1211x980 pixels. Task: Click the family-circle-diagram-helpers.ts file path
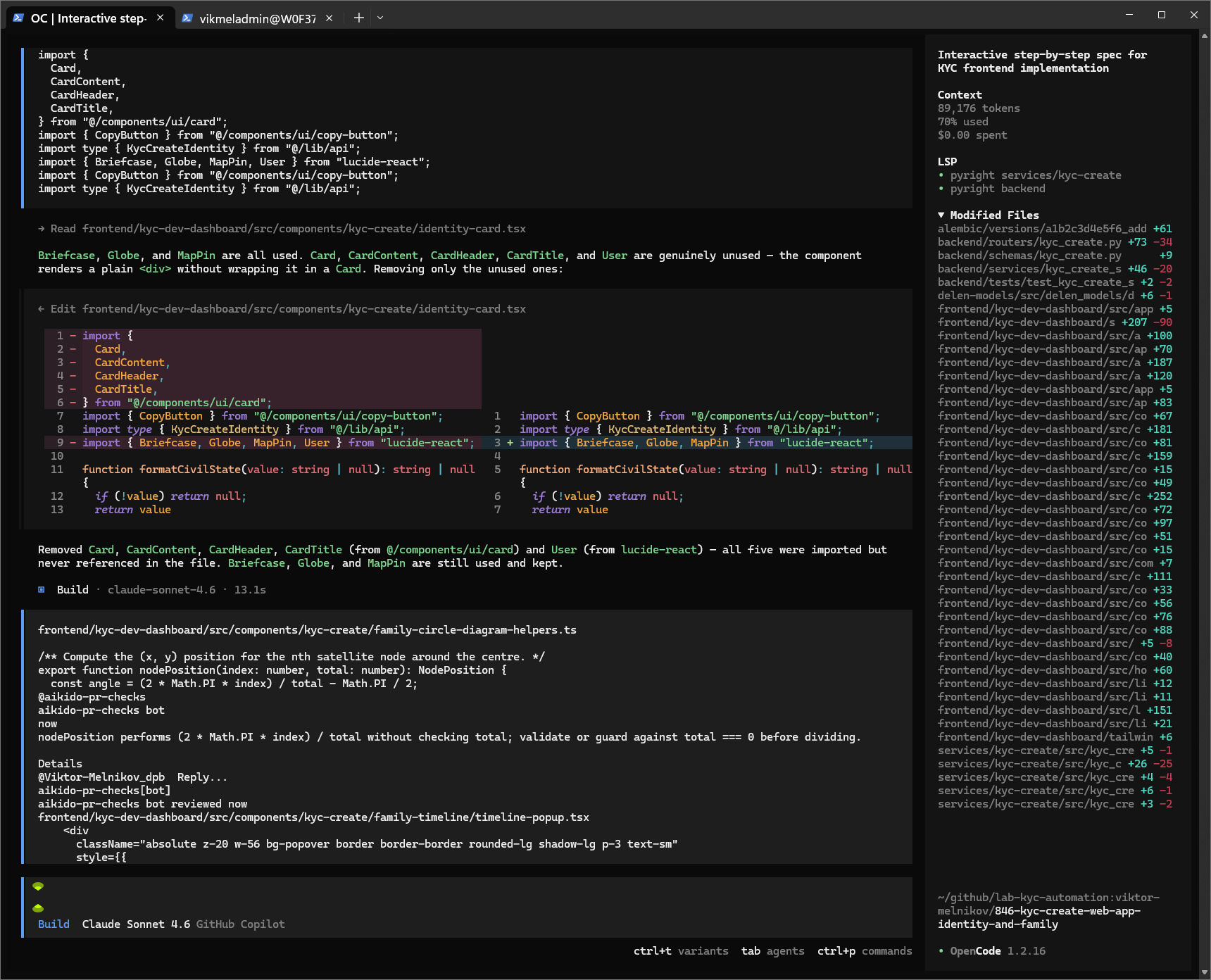pyautogui.click(x=307, y=630)
